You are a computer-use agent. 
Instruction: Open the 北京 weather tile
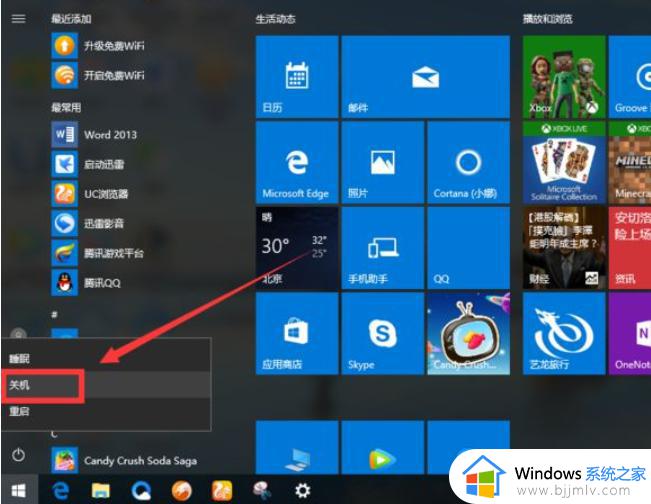tap(297, 248)
